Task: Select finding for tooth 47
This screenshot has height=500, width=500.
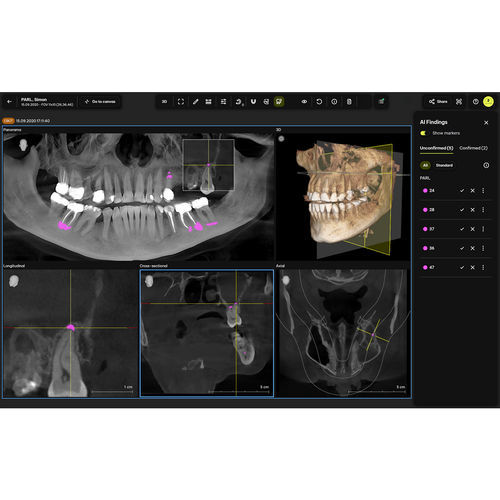Action: coord(429,267)
